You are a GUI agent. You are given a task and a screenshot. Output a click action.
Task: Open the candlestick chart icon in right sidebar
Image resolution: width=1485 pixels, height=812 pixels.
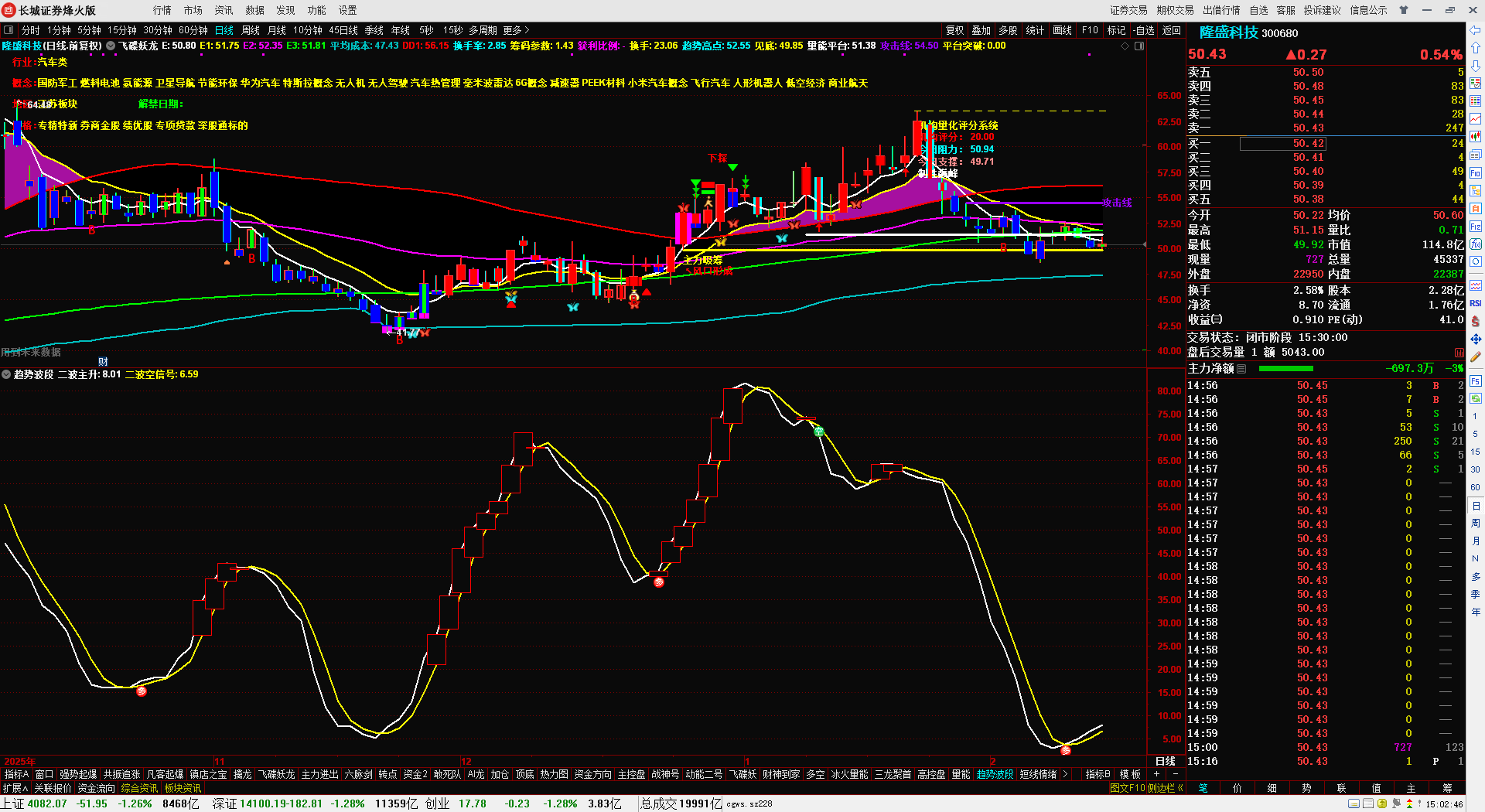(1476, 137)
